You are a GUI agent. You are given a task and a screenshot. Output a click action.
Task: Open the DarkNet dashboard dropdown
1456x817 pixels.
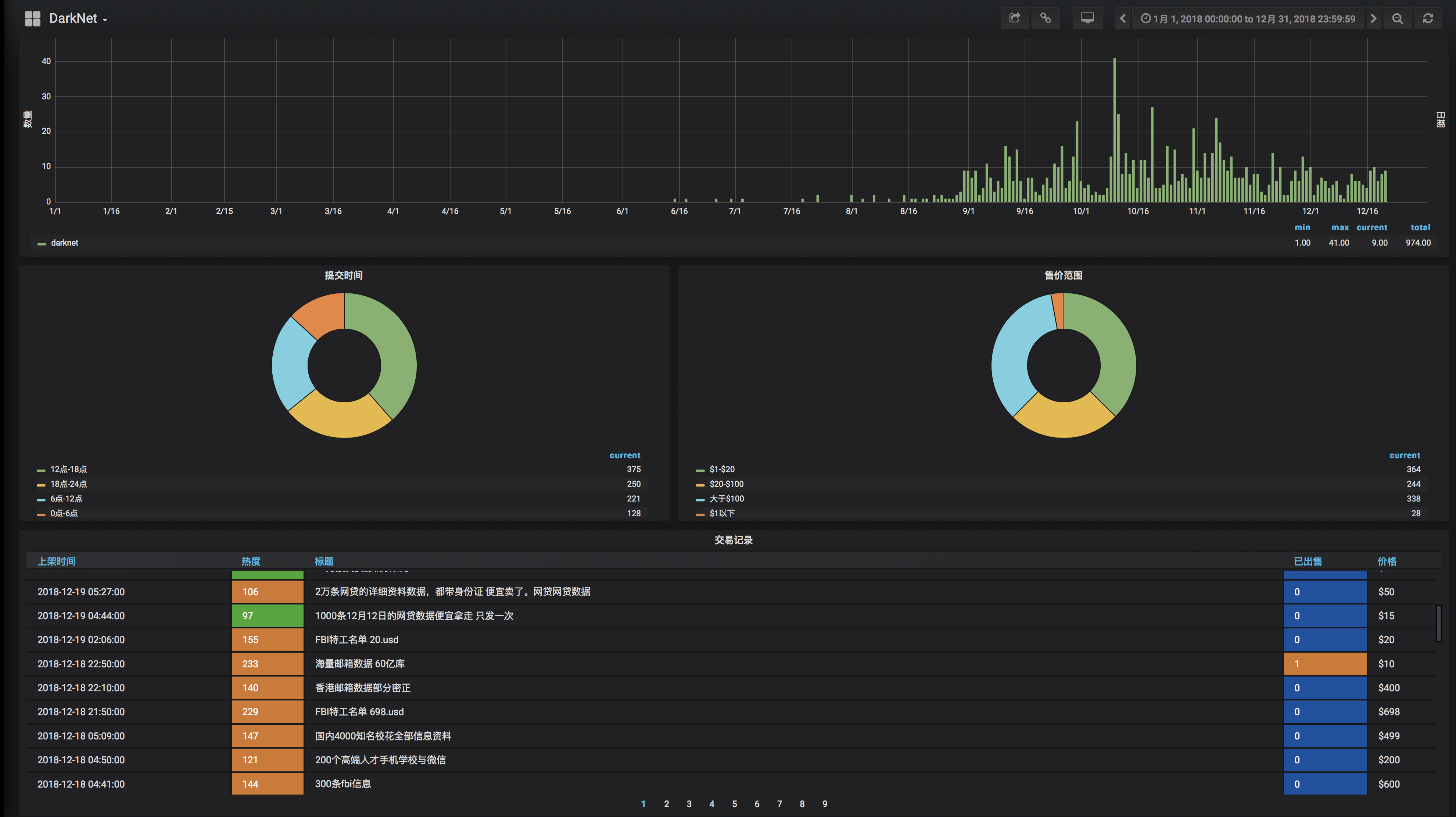pos(78,19)
